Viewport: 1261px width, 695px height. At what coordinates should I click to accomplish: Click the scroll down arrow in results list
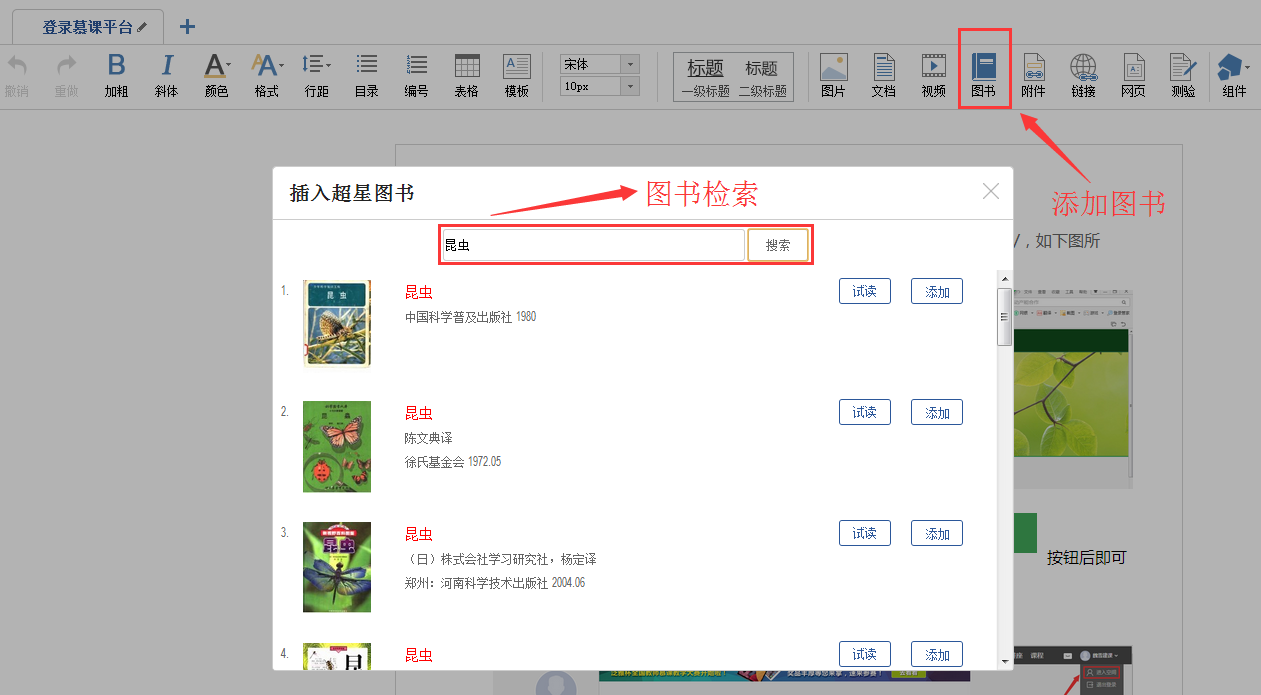(x=1004, y=661)
